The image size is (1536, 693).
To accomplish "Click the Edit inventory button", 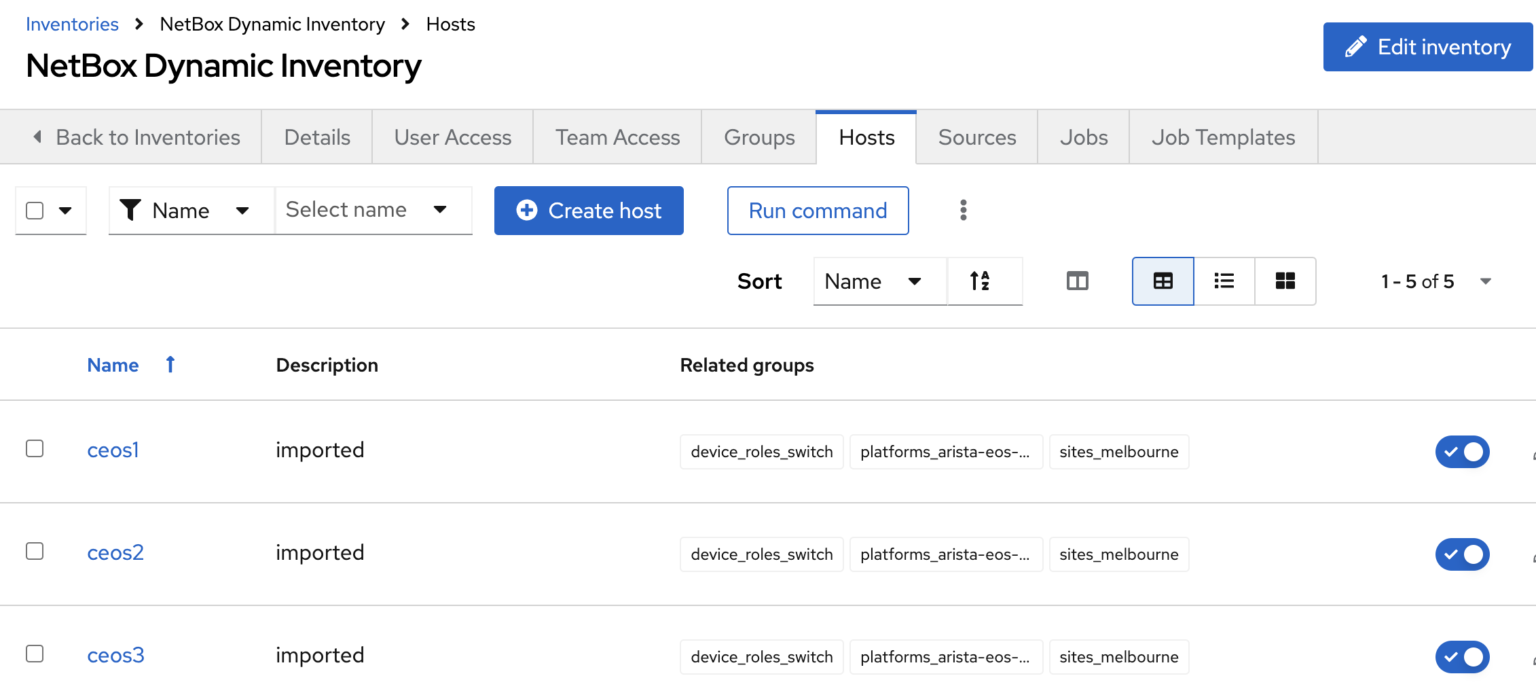I will point(1427,46).
